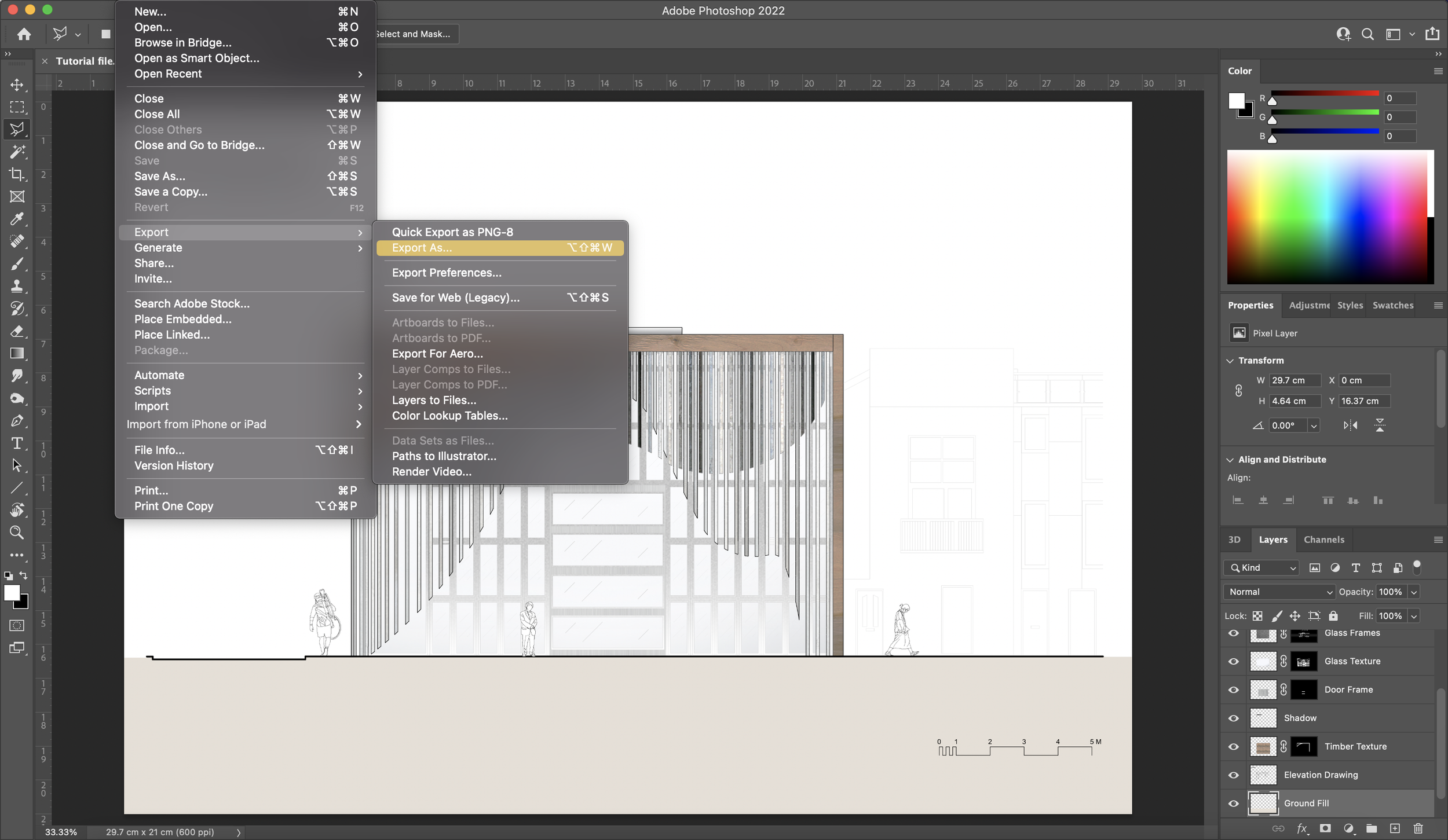1448x840 pixels.
Task: Open the blending mode dropdown Normal
Action: 1280,591
